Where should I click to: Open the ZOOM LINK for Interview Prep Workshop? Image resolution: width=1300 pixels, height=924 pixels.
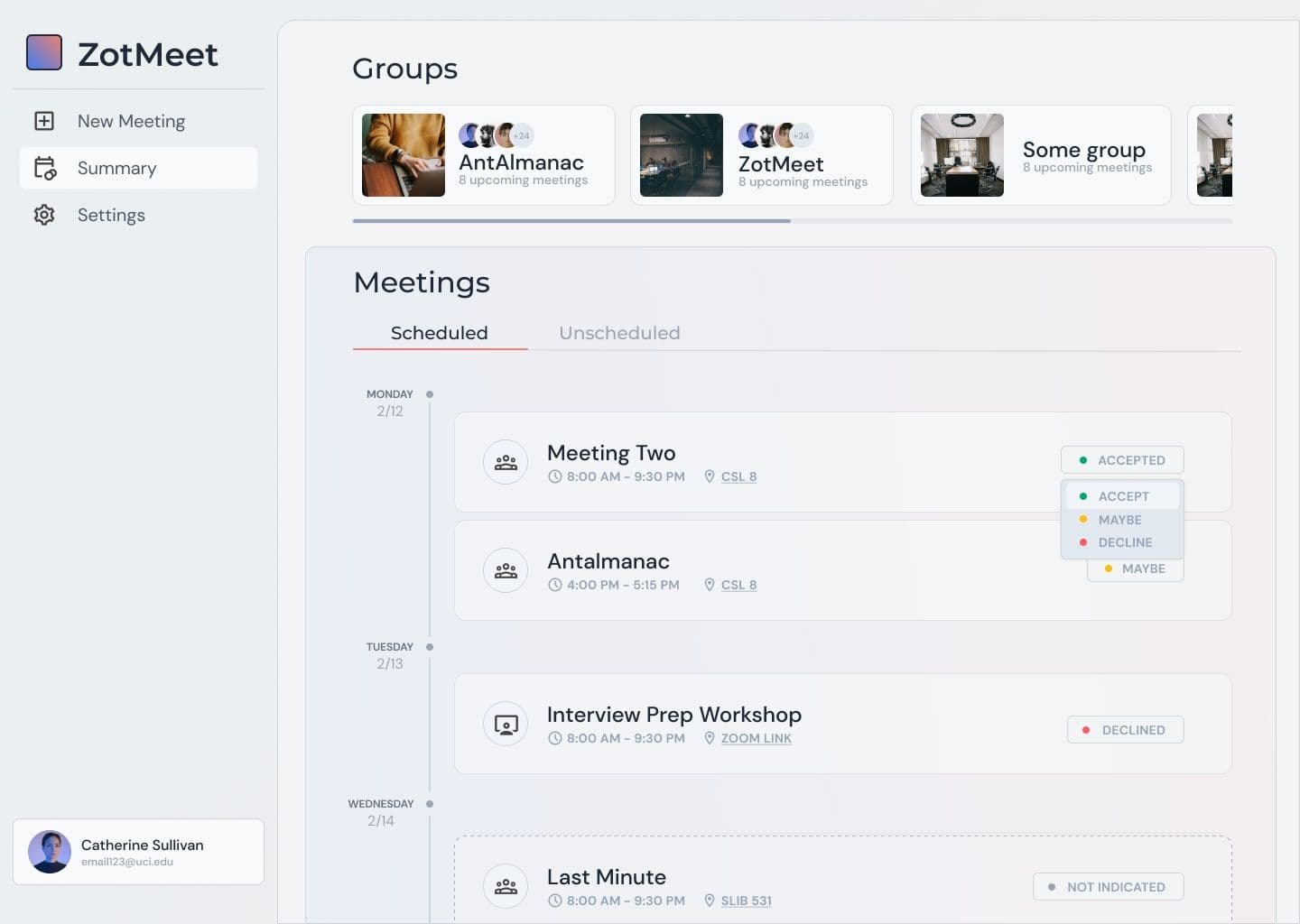757,738
